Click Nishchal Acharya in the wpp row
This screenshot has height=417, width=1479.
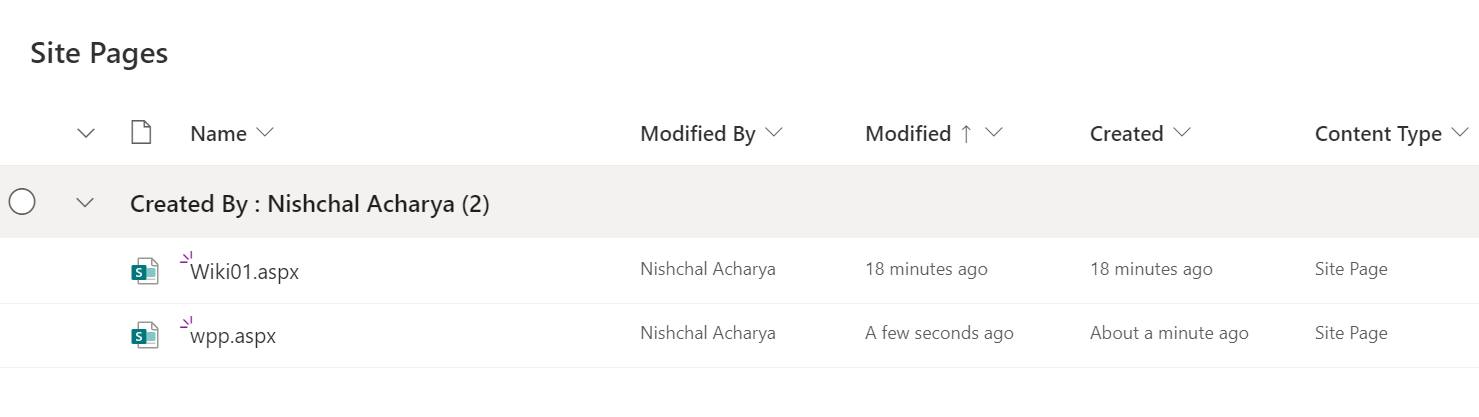point(708,333)
